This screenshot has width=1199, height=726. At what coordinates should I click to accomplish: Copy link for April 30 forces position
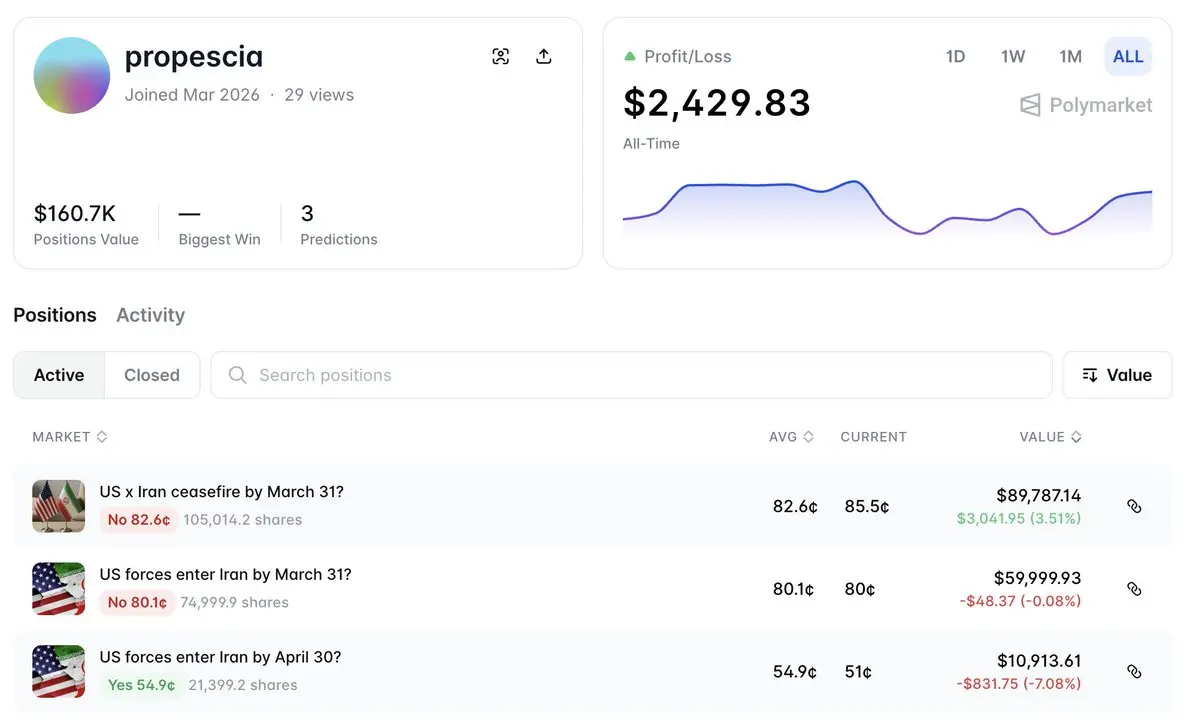pyautogui.click(x=1134, y=672)
